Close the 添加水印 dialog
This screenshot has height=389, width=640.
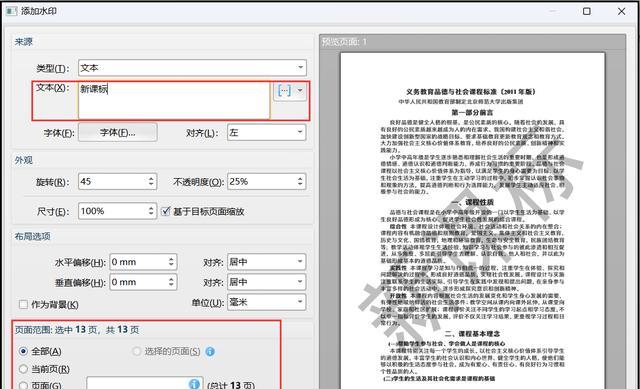[x=621, y=11]
